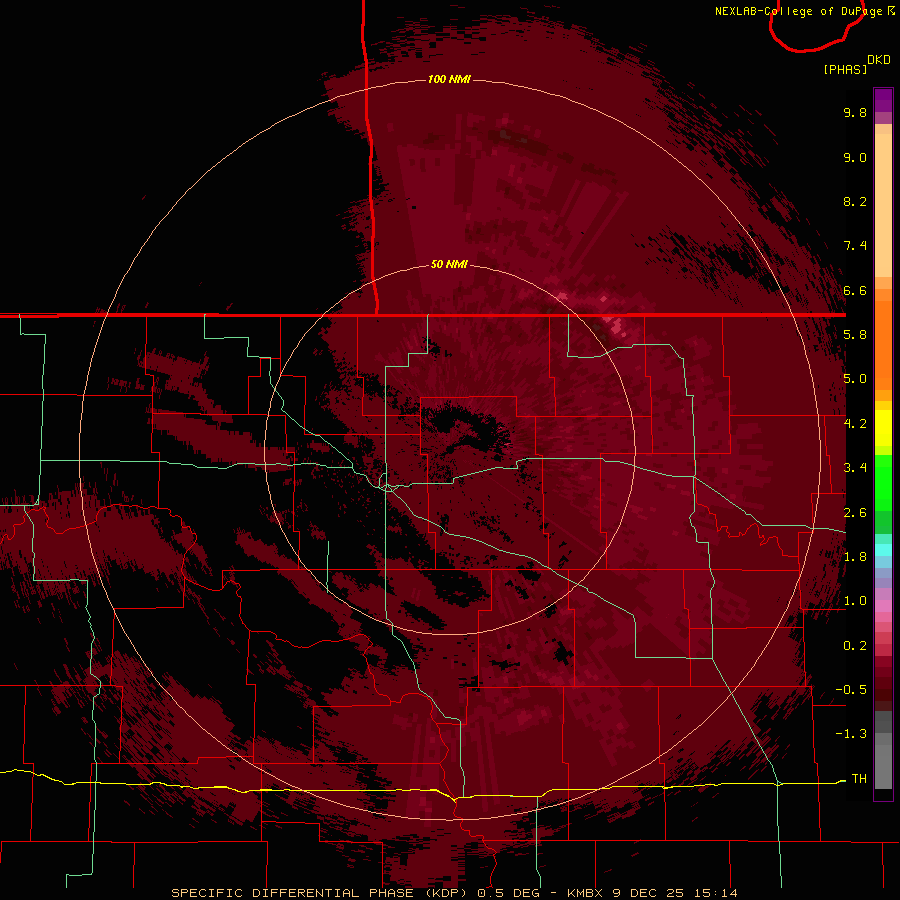Click the 4.2 value on the color scale
The width and height of the screenshot is (900, 900).
(855, 424)
